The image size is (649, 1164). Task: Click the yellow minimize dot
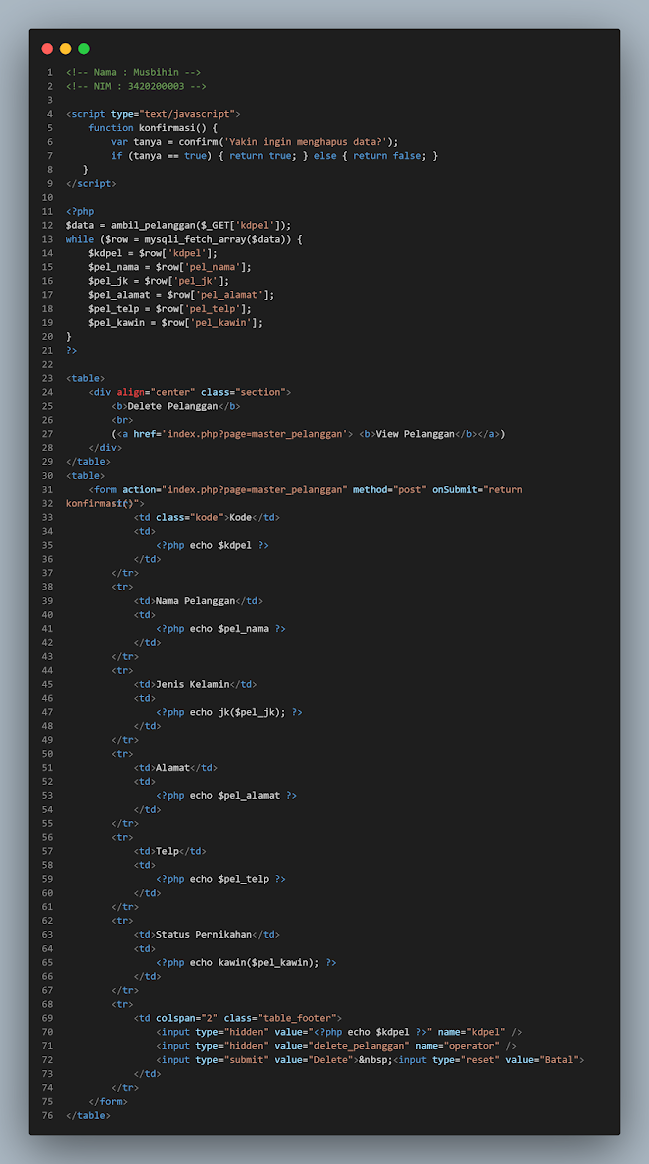tap(65, 49)
